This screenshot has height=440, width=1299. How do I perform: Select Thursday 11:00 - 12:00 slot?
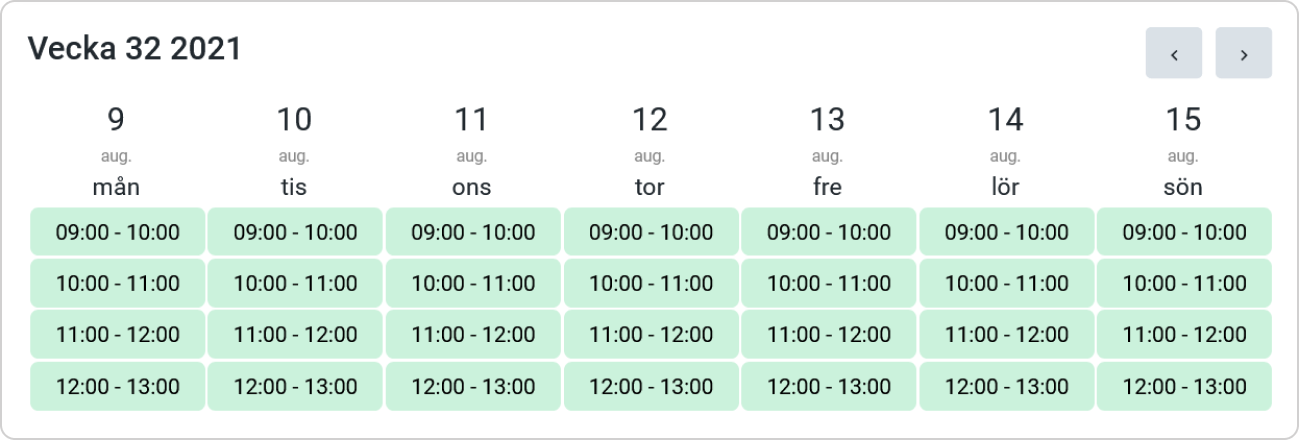pos(651,334)
